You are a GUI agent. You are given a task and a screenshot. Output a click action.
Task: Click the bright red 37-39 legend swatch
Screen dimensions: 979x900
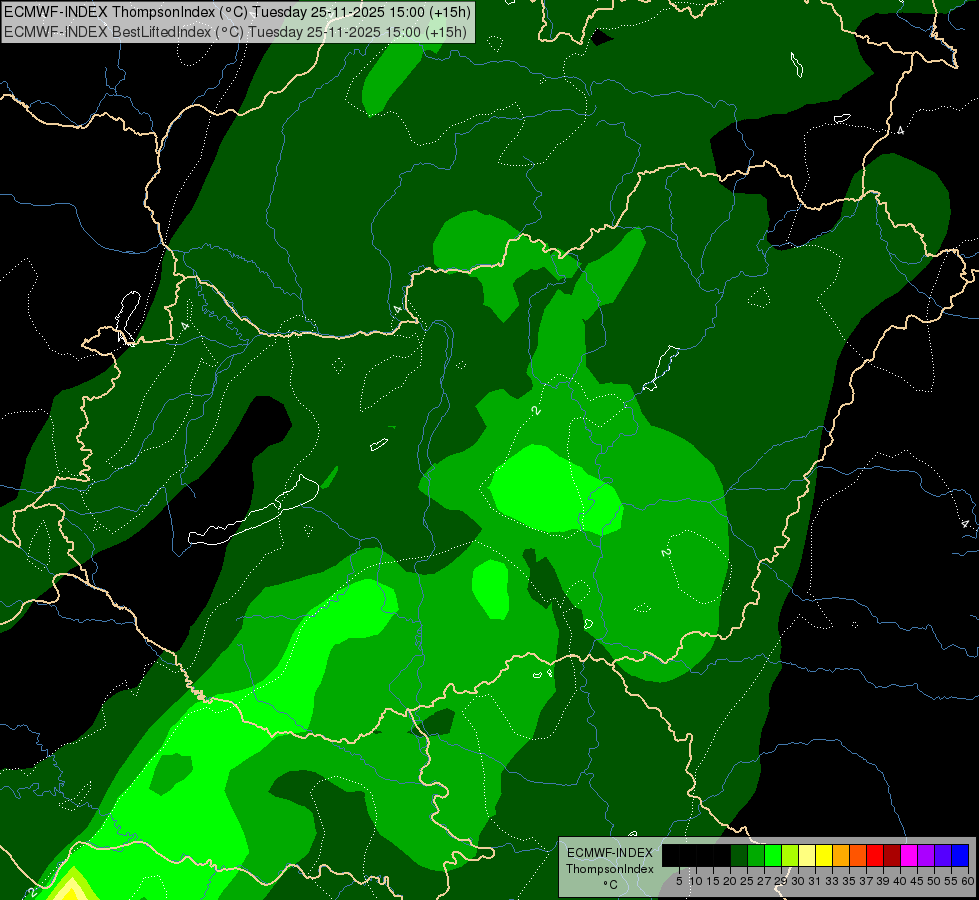[x=875, y=855]
